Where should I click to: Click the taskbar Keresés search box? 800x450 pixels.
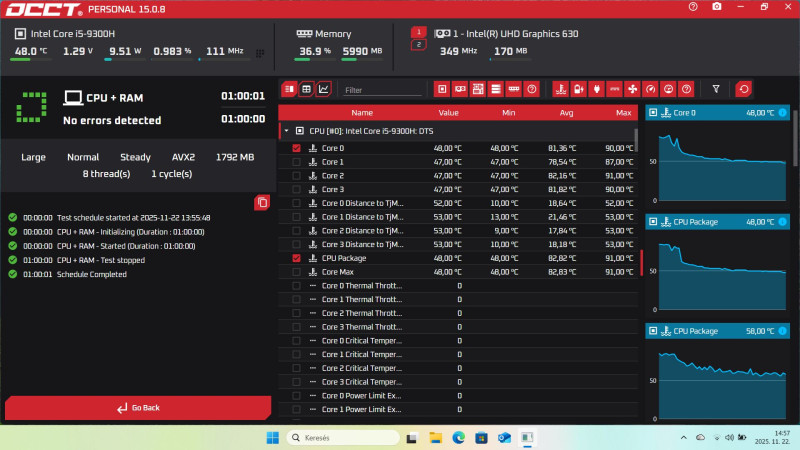(x=343, y=438)
